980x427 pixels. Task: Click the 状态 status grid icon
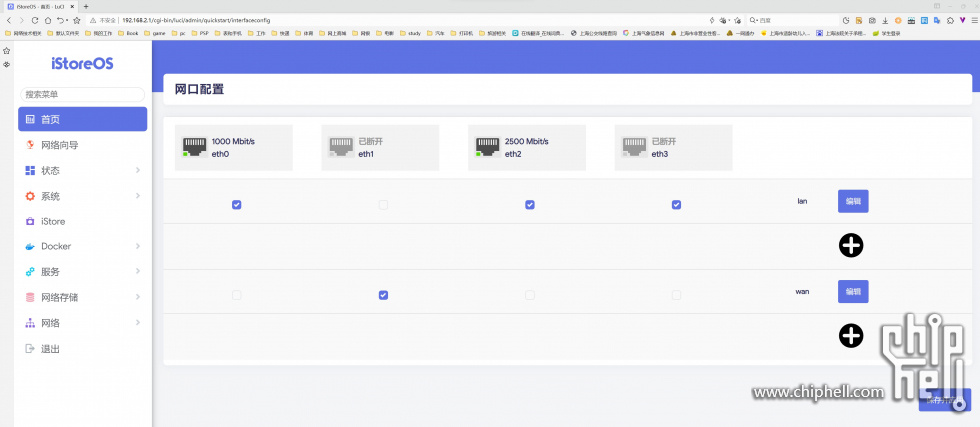coord(30,171)
